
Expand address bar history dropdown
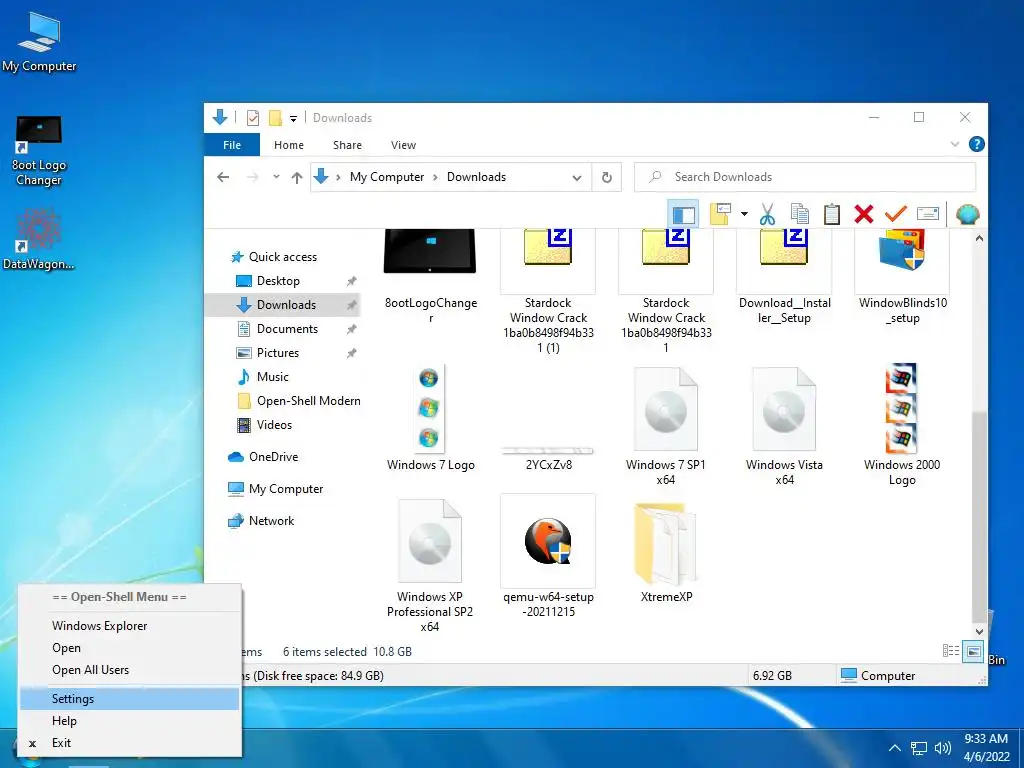tap(577, 178)
